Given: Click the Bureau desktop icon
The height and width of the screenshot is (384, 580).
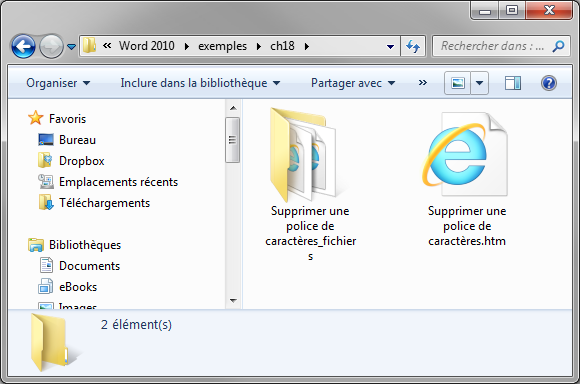Looking at the screenshot, I should pos(46,140).
